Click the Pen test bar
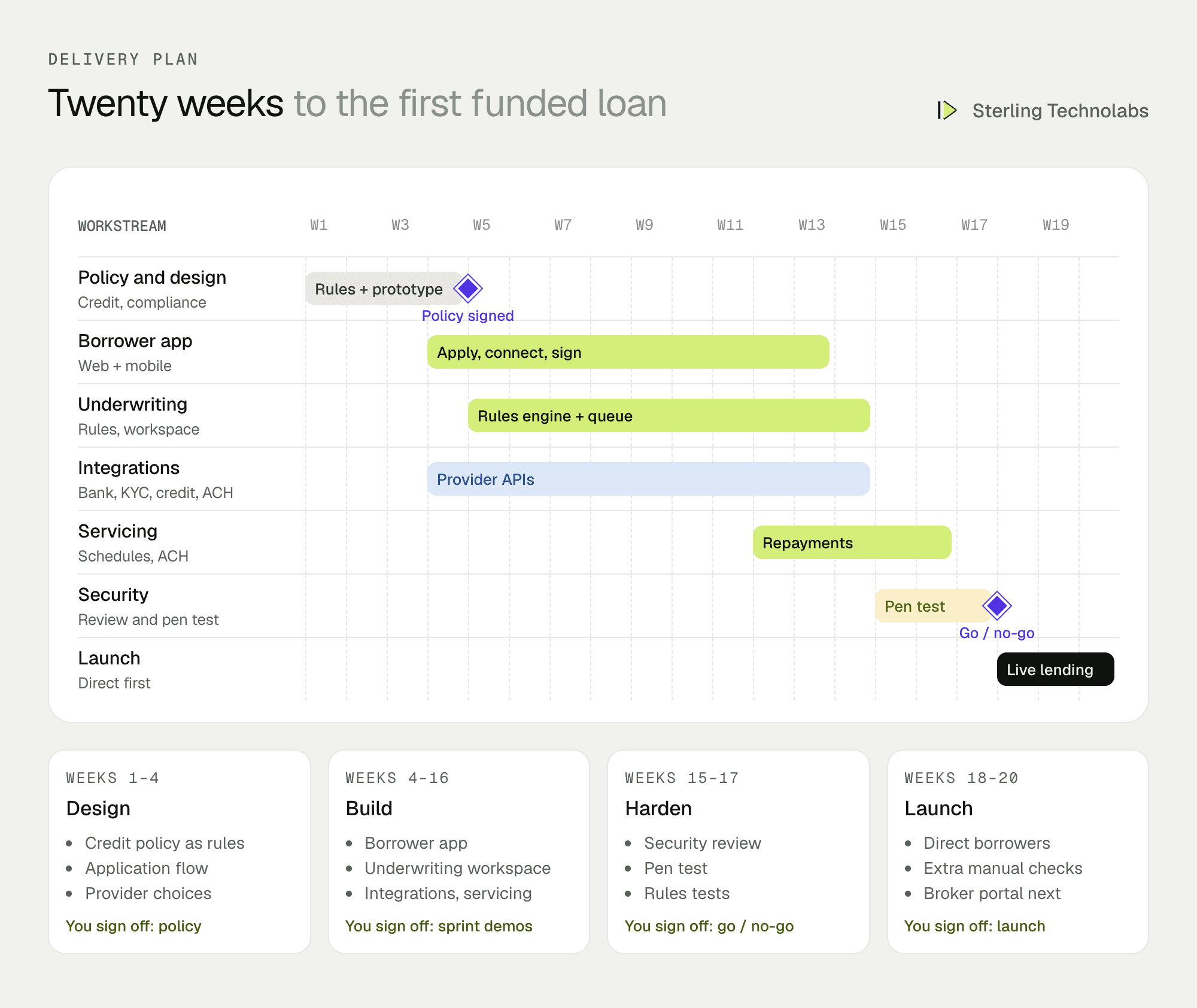 (x=934, y=606)
